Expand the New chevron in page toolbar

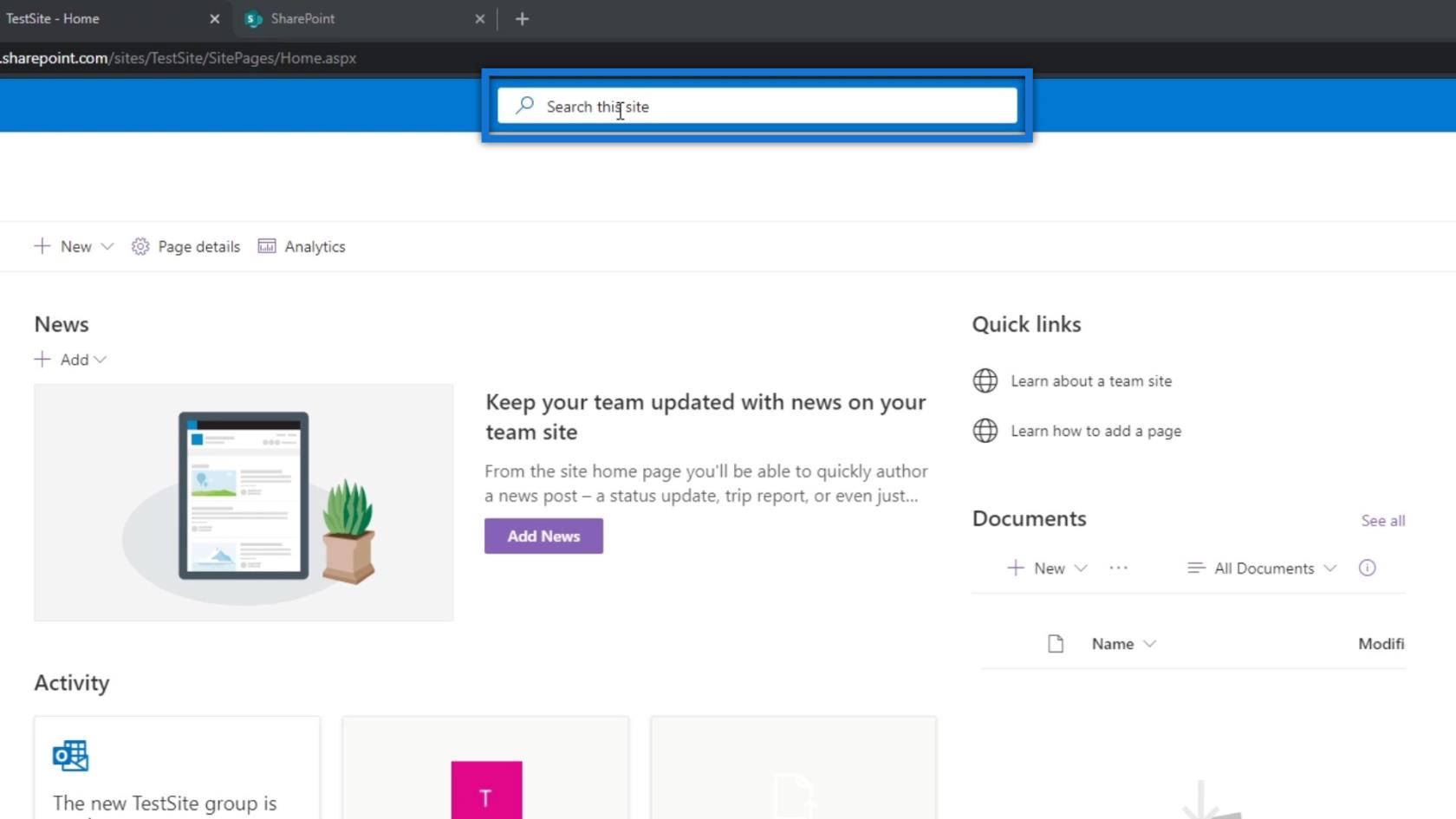click(x=107, y=246)
